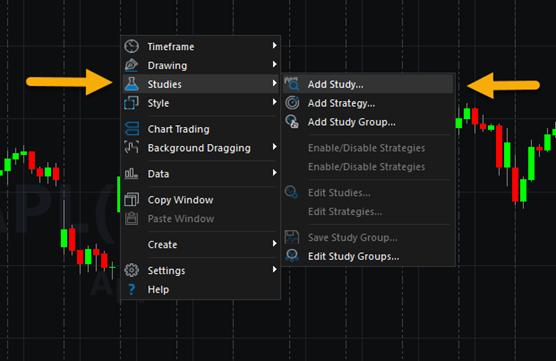Screen dimensions: 556x361
Task: Click the Settings gear icon
Action: pyautogui.click(x=132, y=270)
